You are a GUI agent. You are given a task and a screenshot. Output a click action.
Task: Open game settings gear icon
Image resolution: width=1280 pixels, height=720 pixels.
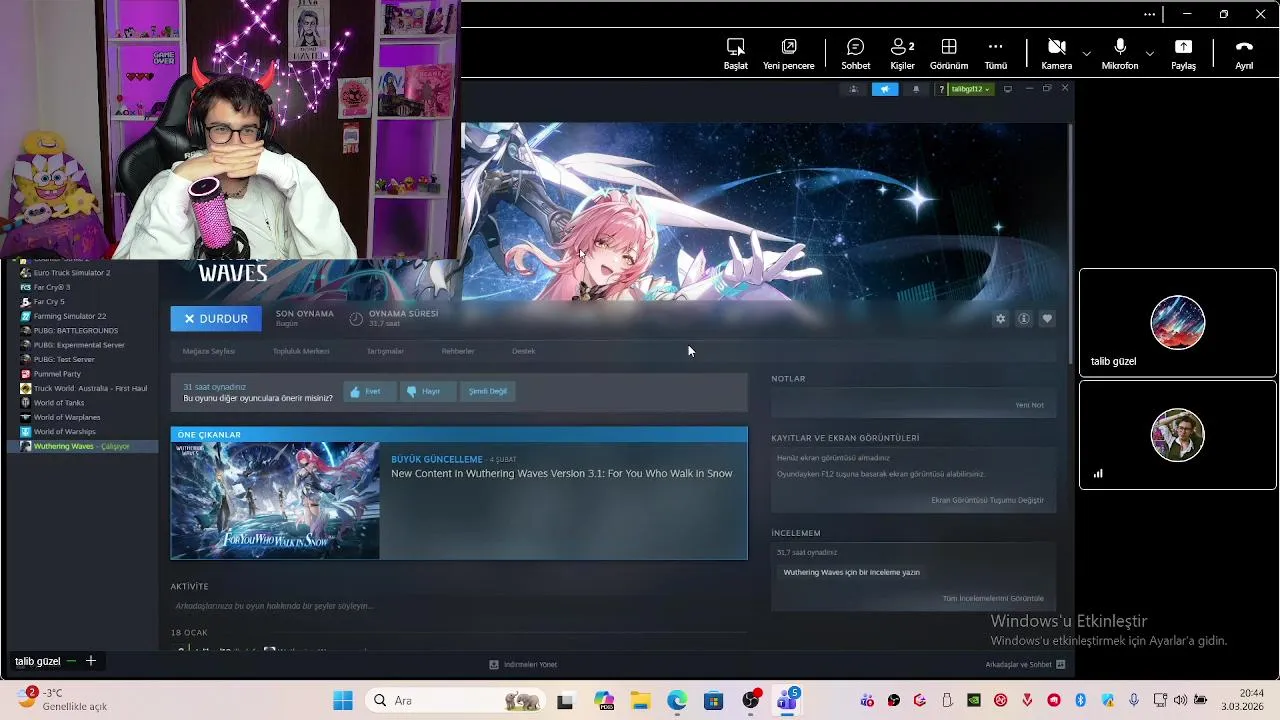coord(1000,319)
